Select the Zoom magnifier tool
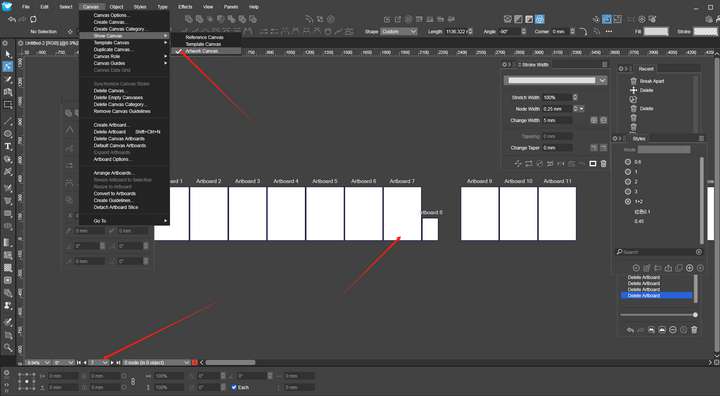720x396 pixels. point(8,347)
